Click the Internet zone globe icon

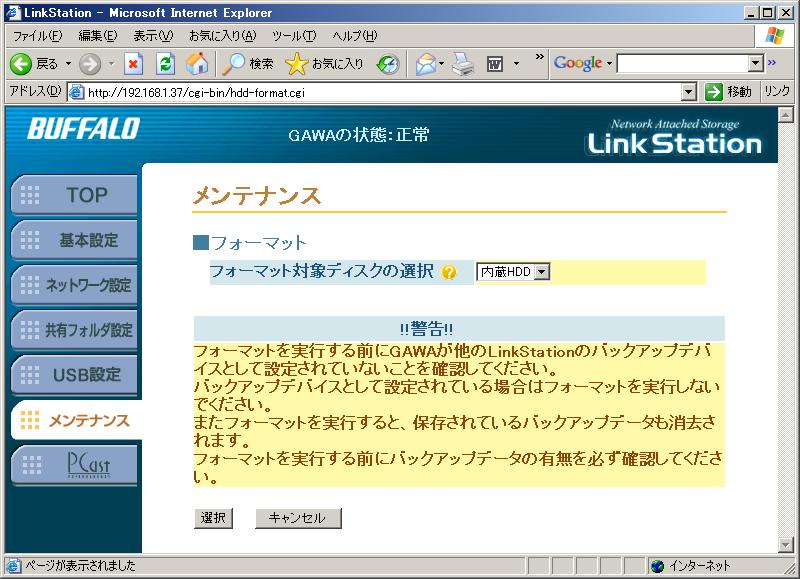(x=657, y=566)
